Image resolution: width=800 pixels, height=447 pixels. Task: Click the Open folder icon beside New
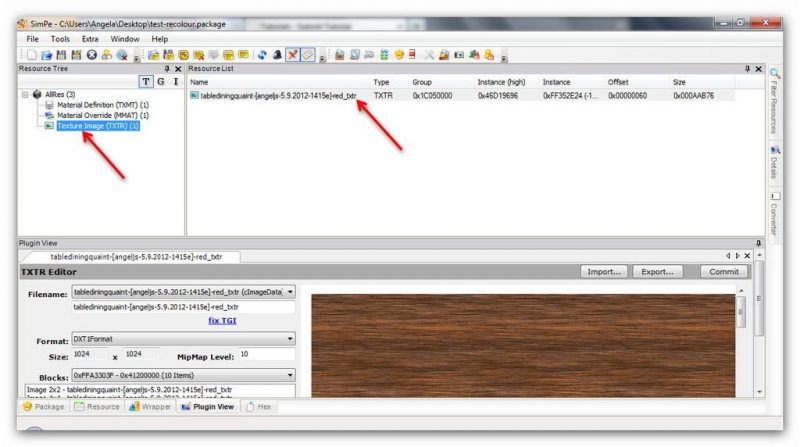(x=46, y=55)
